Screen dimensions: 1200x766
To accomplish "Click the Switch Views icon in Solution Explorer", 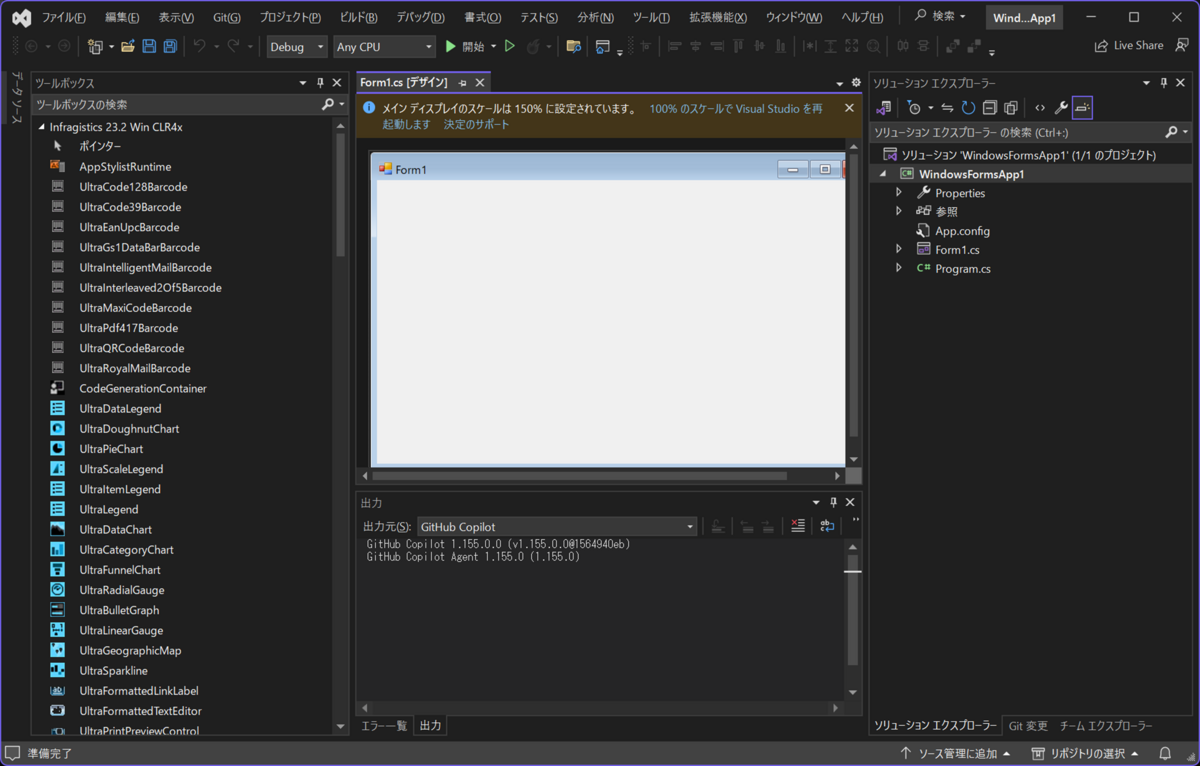I will click(x=884, y=108).
